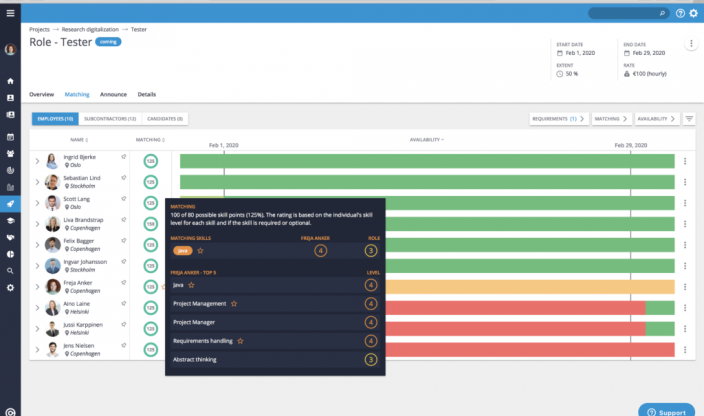Switch to the Overview tab
This screenshot has height=416, width=704.
tap(41, 94)
